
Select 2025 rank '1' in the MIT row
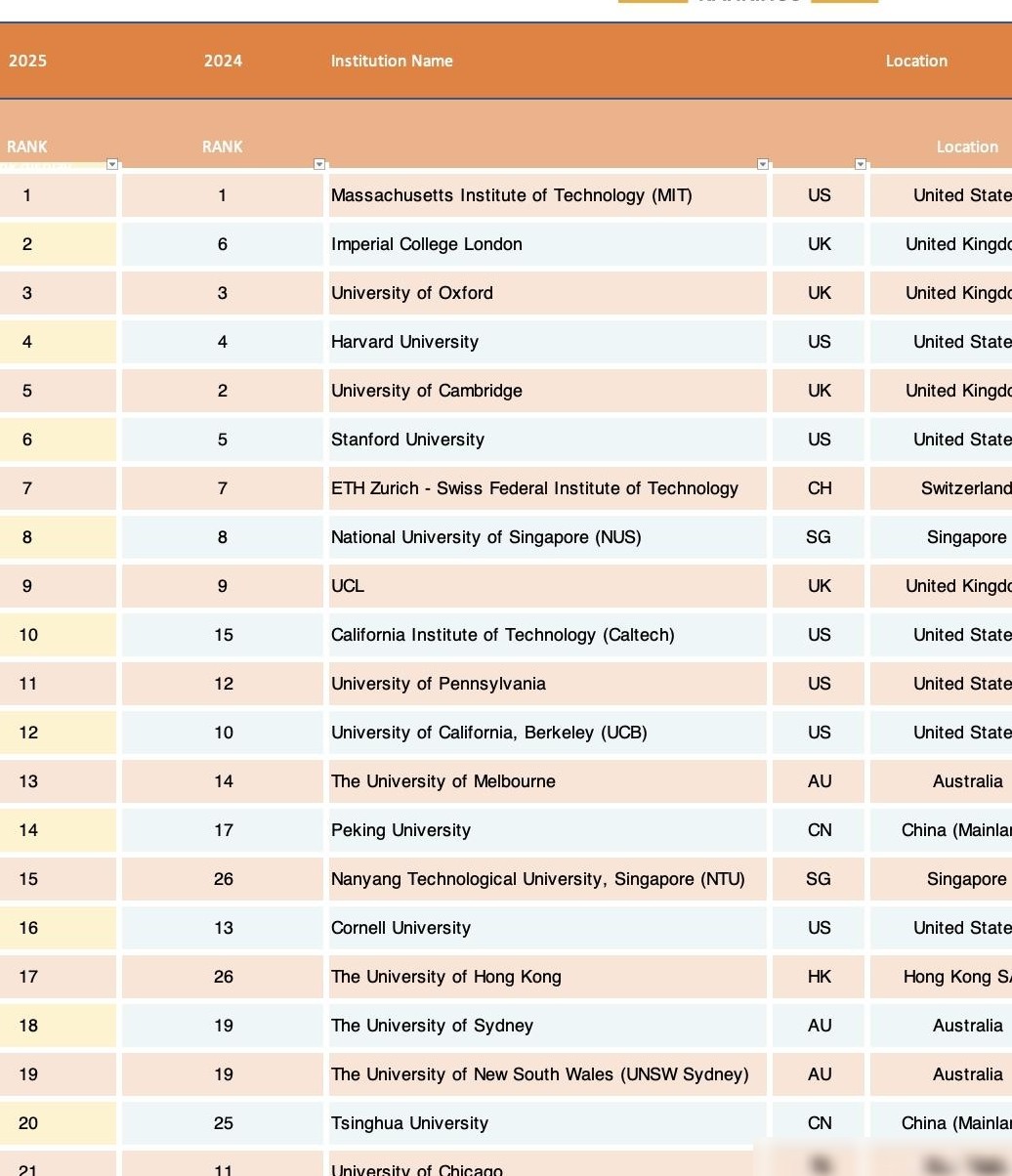[58, 195]
